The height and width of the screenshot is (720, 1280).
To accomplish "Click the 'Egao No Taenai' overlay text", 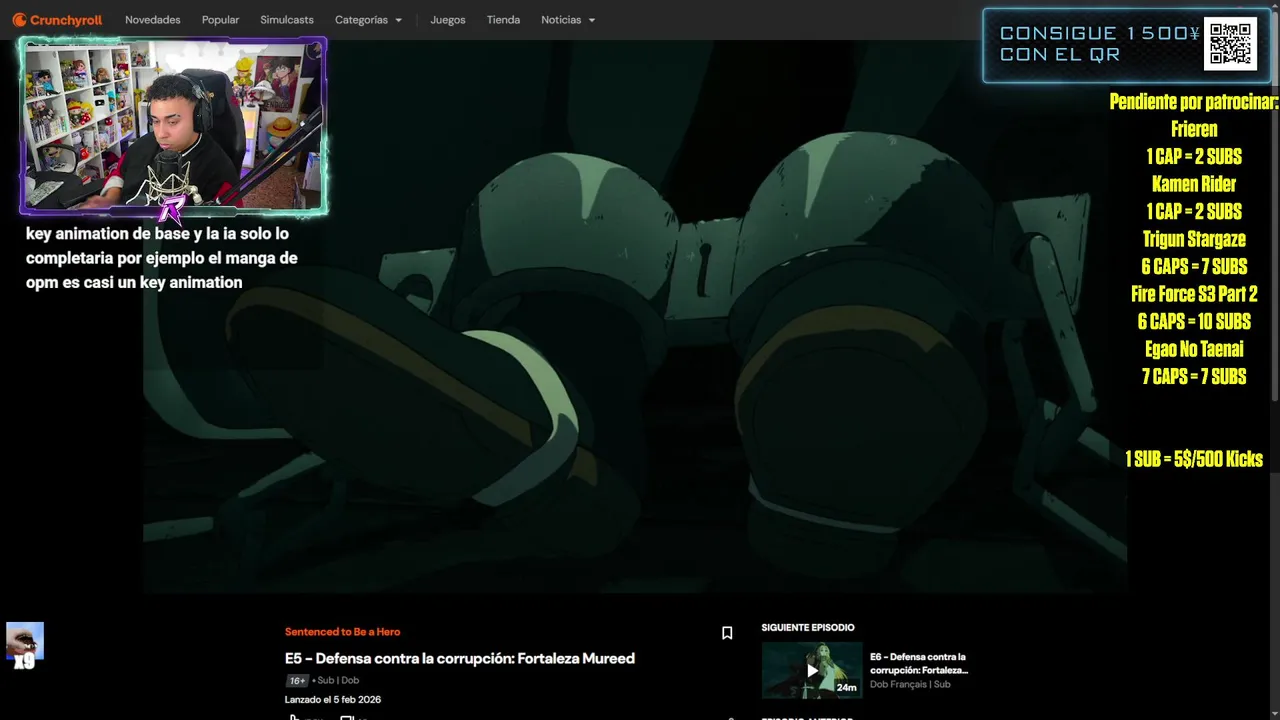I will tap(1194, 350).
